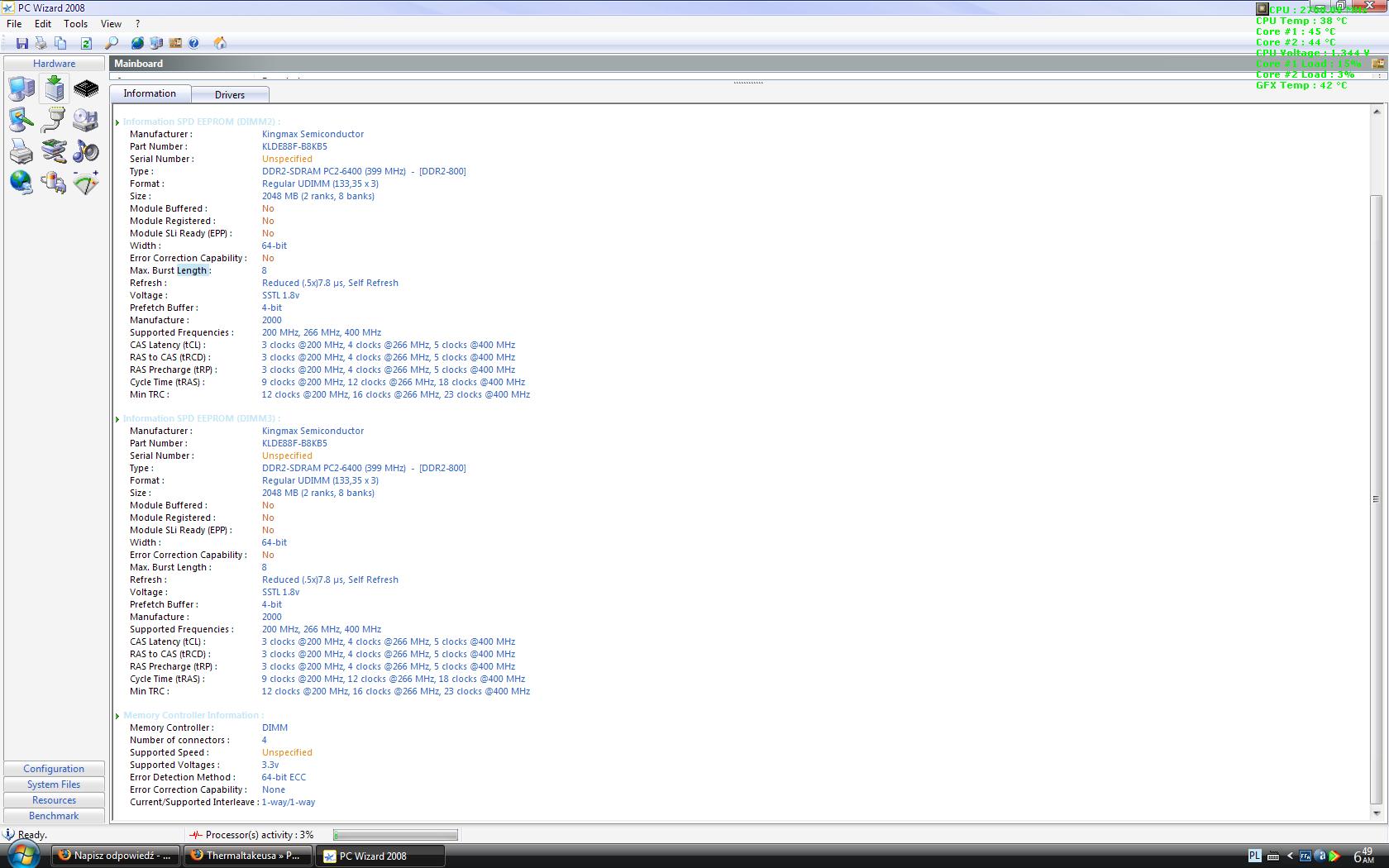Click the vertical scrollbar thumb
This screenshot has height=868, width=1389.
(x=1376, y=499)
